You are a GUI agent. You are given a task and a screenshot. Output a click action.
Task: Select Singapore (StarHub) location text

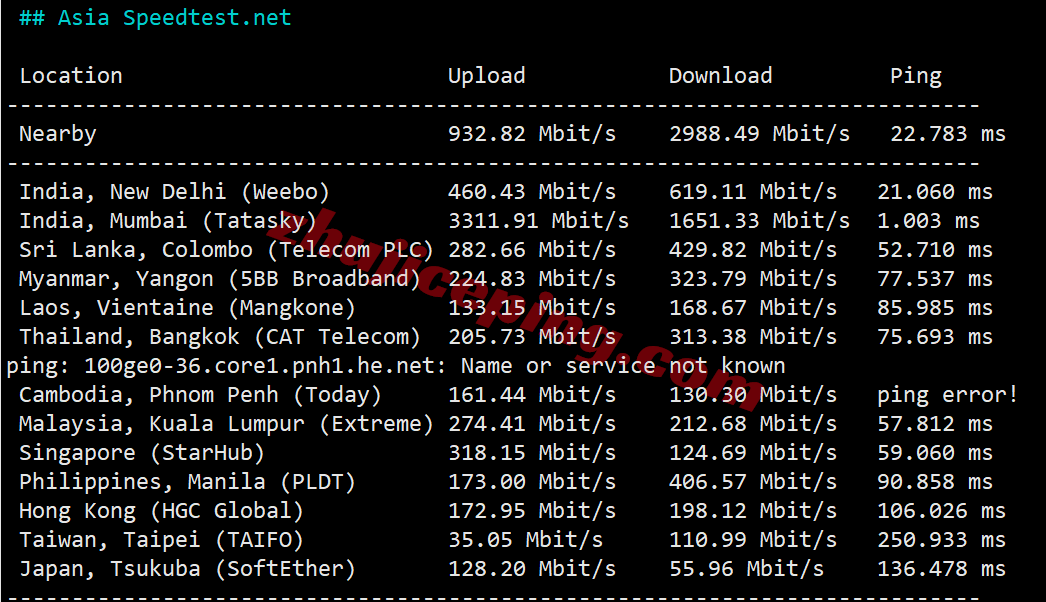[x=141, y=453]
